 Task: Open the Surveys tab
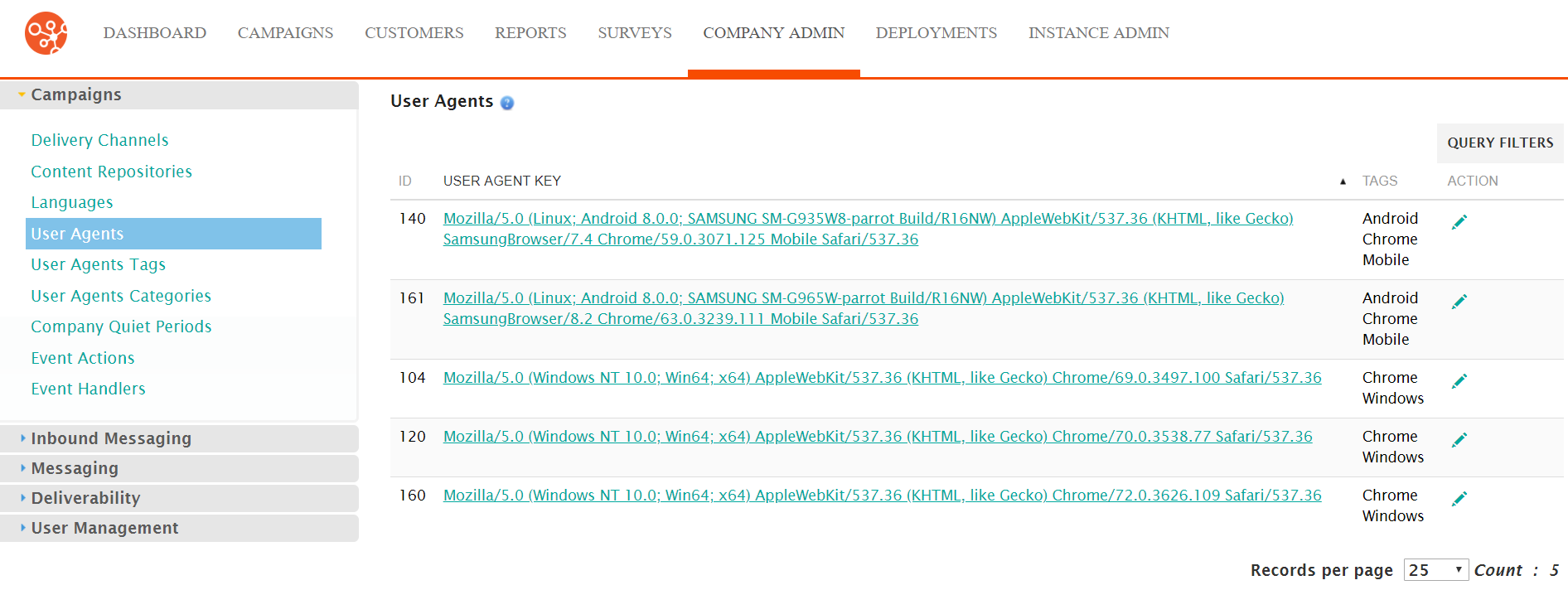pos(635,33)
